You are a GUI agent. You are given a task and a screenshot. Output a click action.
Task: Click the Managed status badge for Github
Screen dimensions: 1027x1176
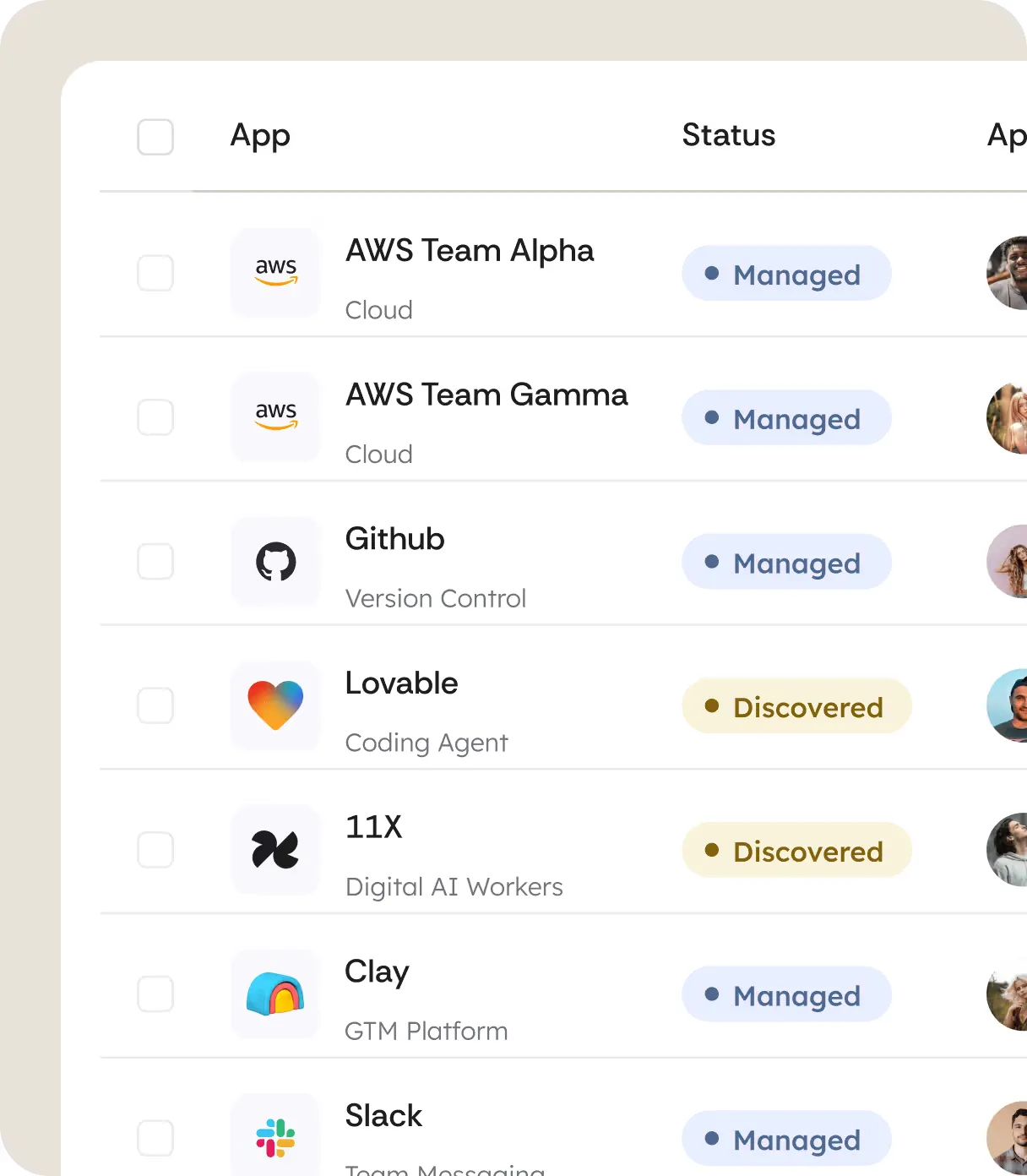[786, 563]
